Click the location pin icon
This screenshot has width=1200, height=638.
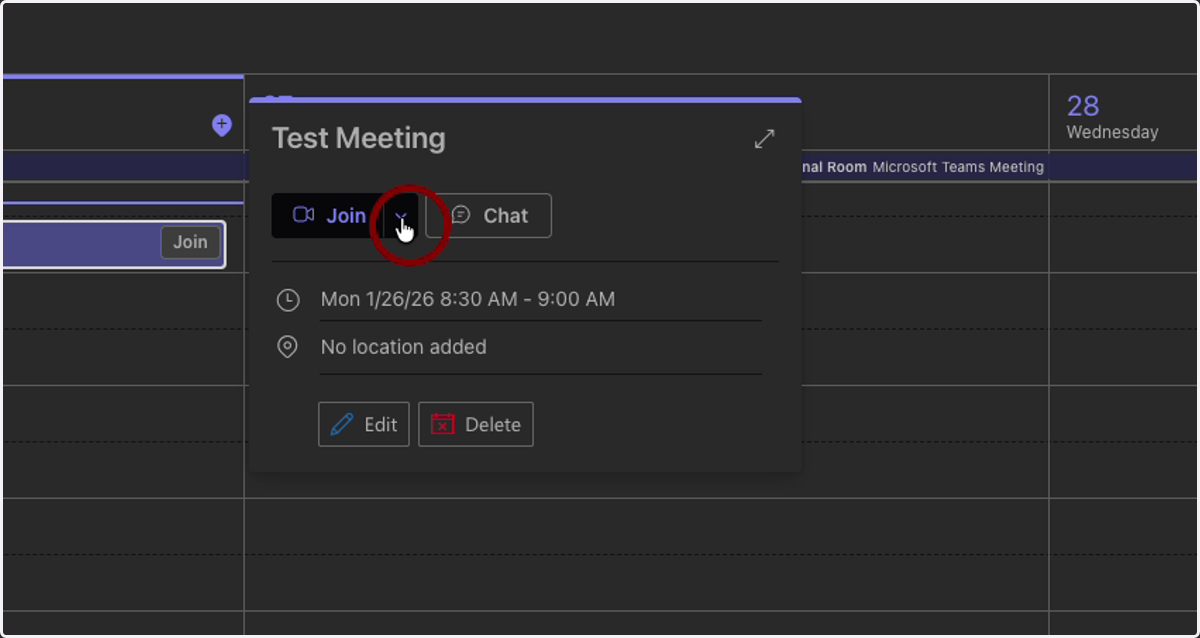[288, 347]
